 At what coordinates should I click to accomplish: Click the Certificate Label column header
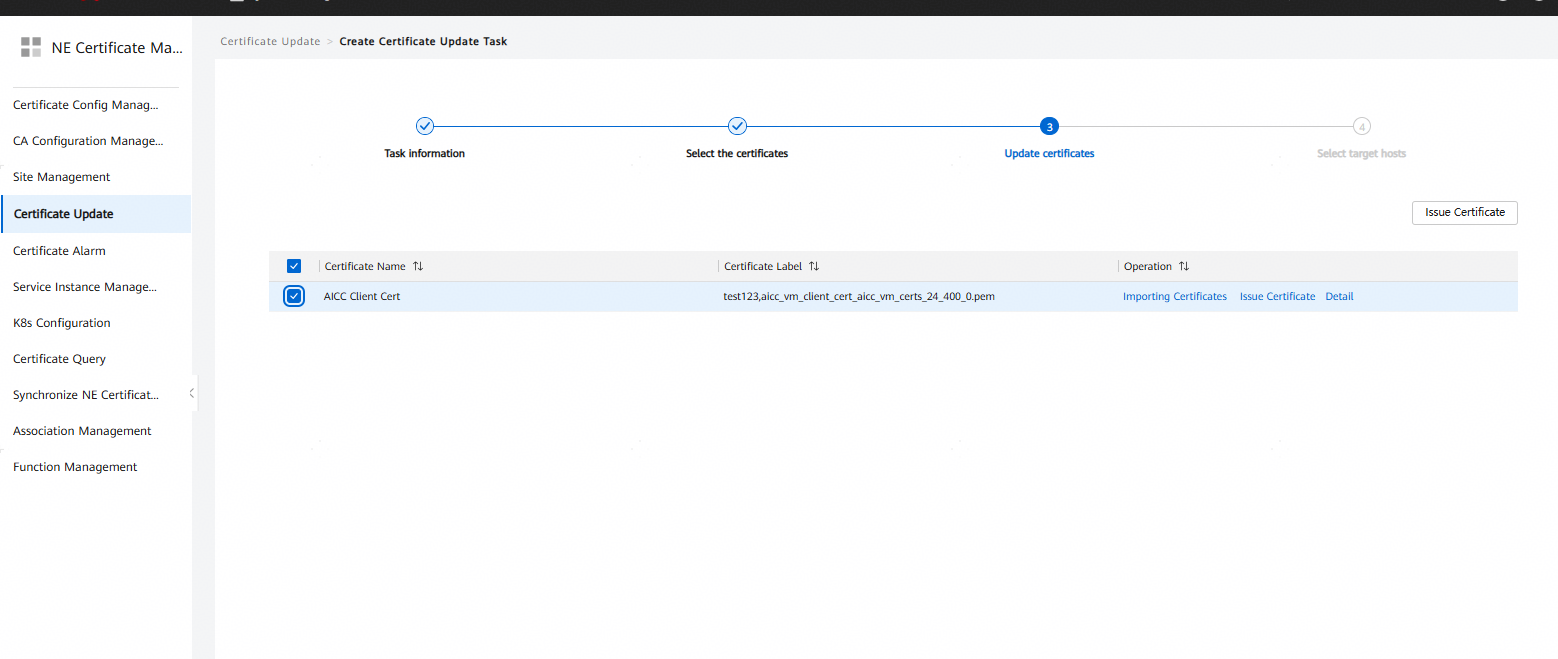pos(763,266)
